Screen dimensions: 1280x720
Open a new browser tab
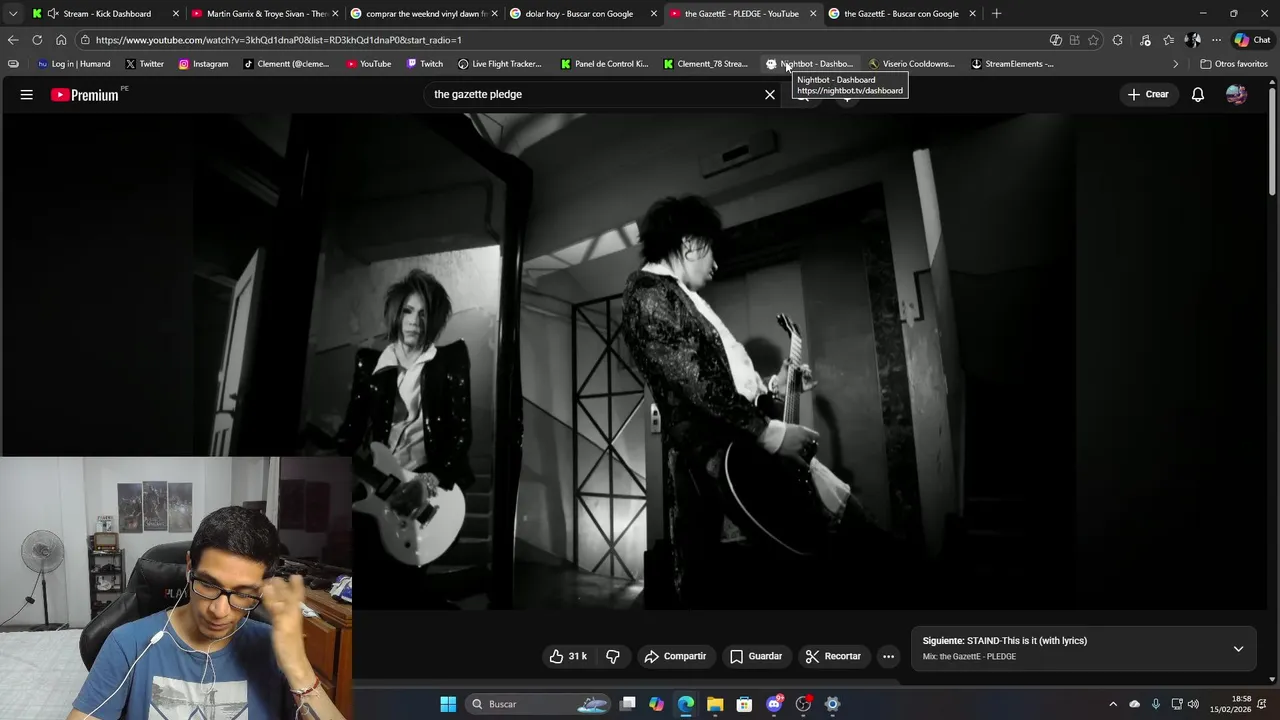pos(996,14)
